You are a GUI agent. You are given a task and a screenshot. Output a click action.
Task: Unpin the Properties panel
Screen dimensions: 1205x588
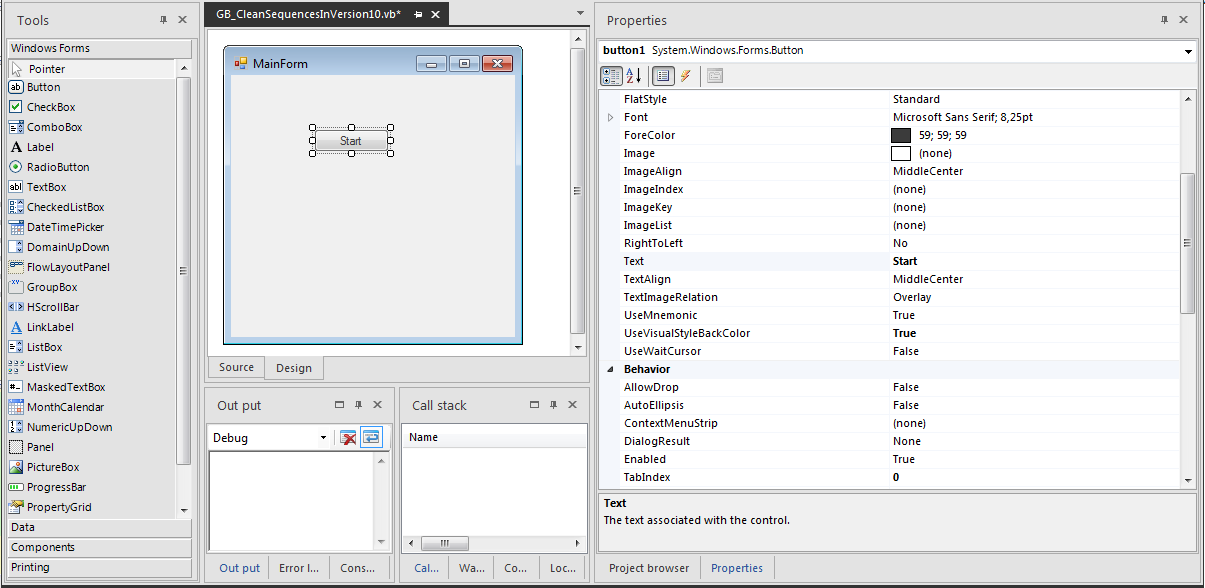[1165, 19]
